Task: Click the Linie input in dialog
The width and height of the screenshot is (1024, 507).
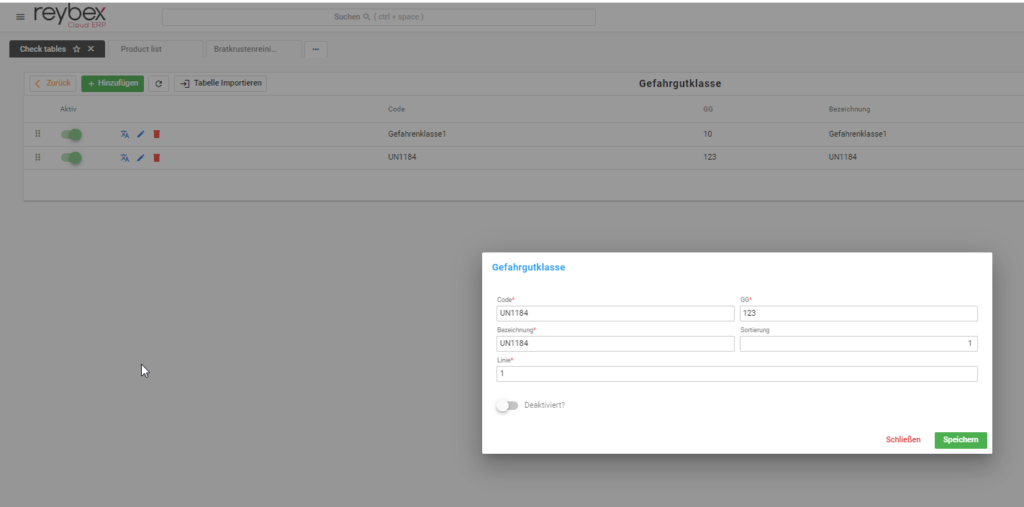Action: [737, 374]
